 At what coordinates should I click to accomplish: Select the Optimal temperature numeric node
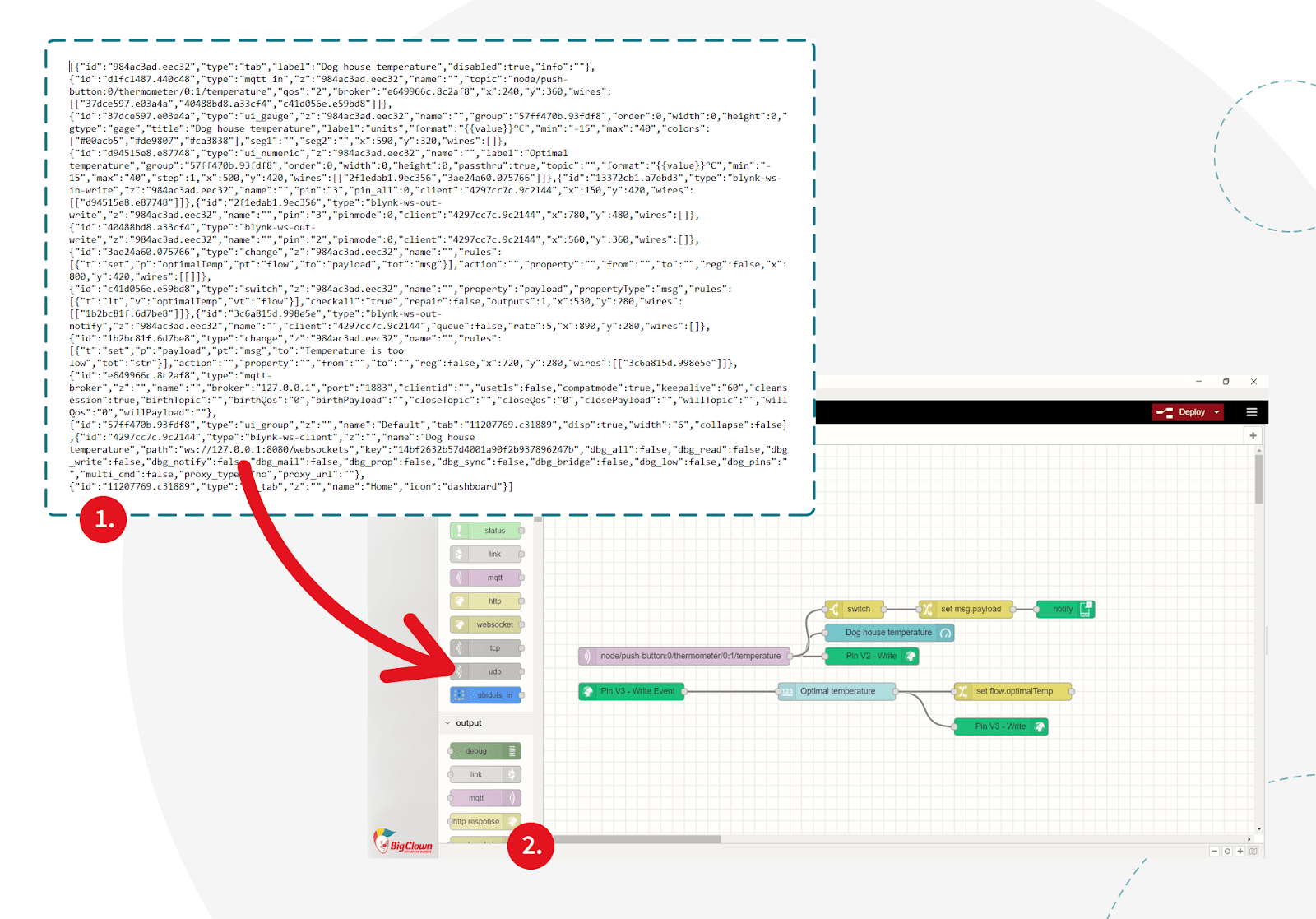click(837, 691)
